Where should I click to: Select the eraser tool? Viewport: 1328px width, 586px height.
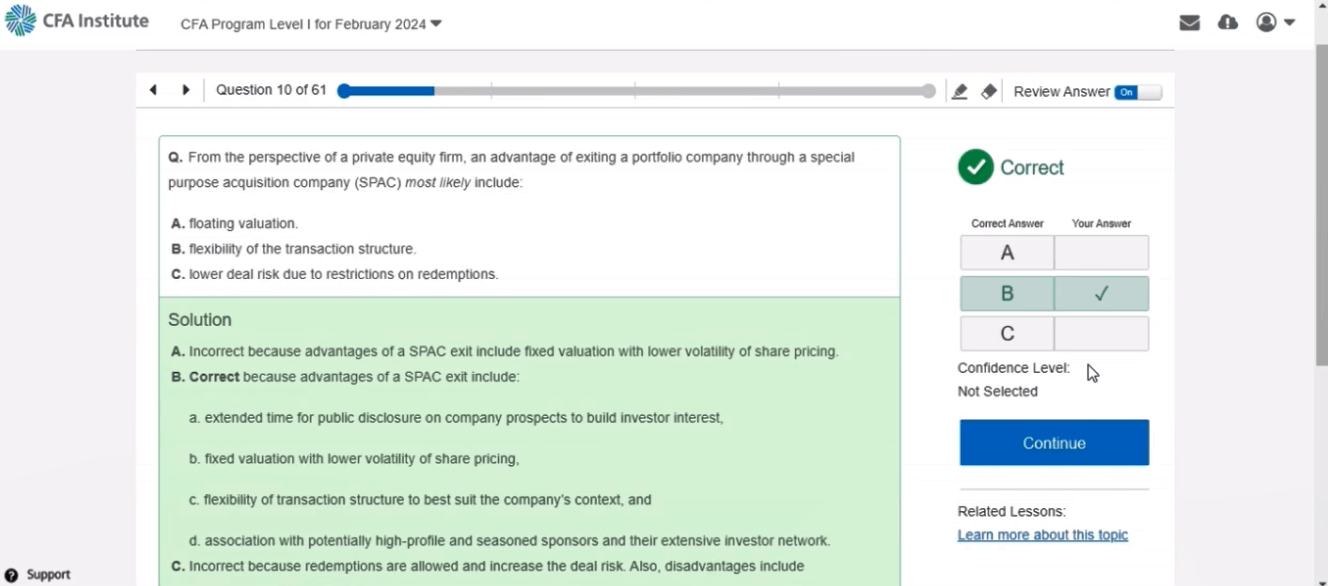pyautogui.click(x=989, y=91)
